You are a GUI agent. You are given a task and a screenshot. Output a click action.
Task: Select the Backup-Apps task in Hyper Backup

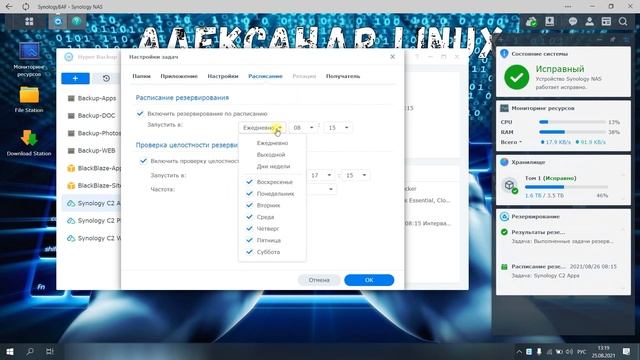click(92, 98)
